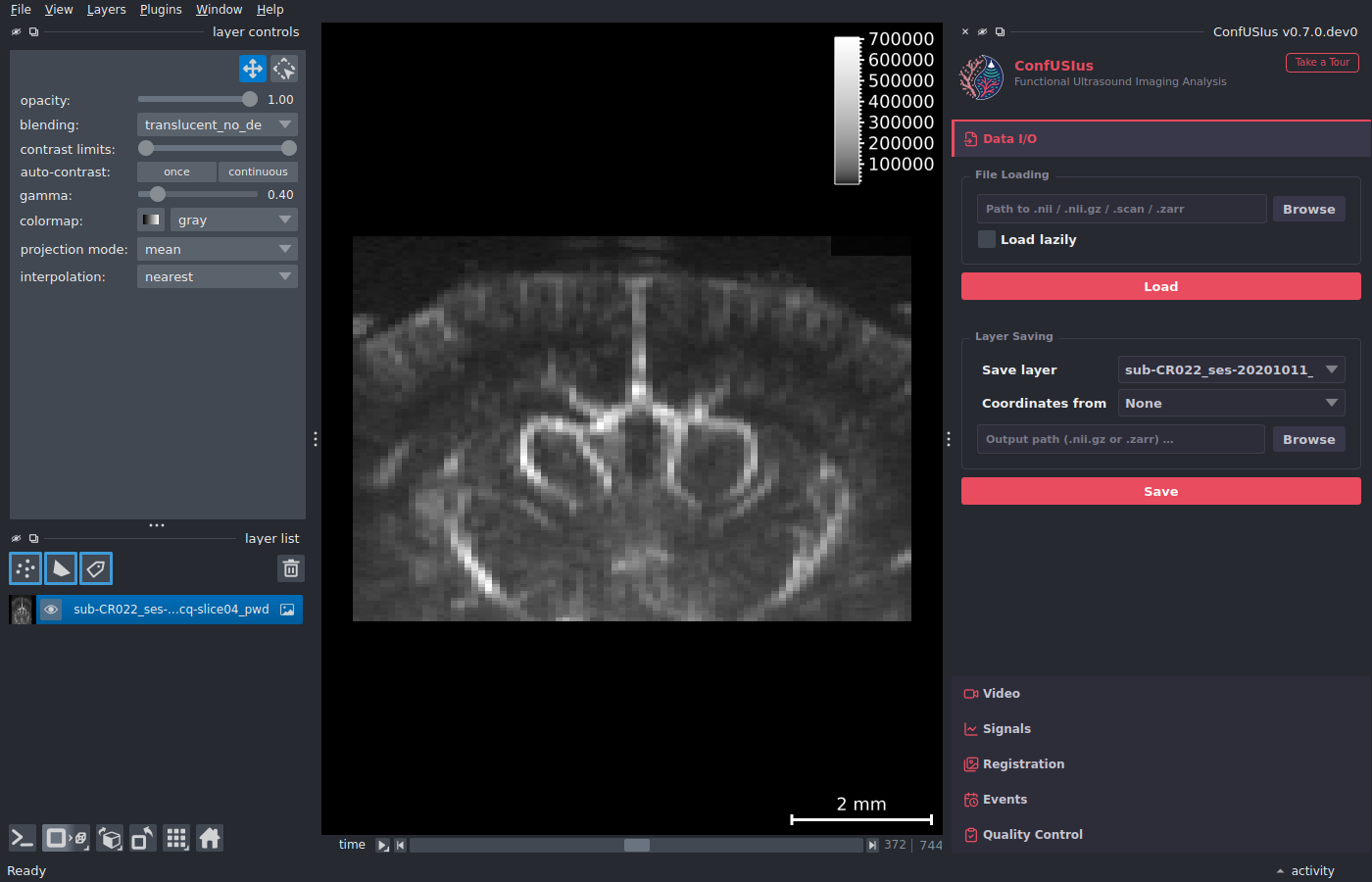The width and height of the screenshot is (1372, 882).
Task: Click Take a Tour button
Action: click(1322, 62)
